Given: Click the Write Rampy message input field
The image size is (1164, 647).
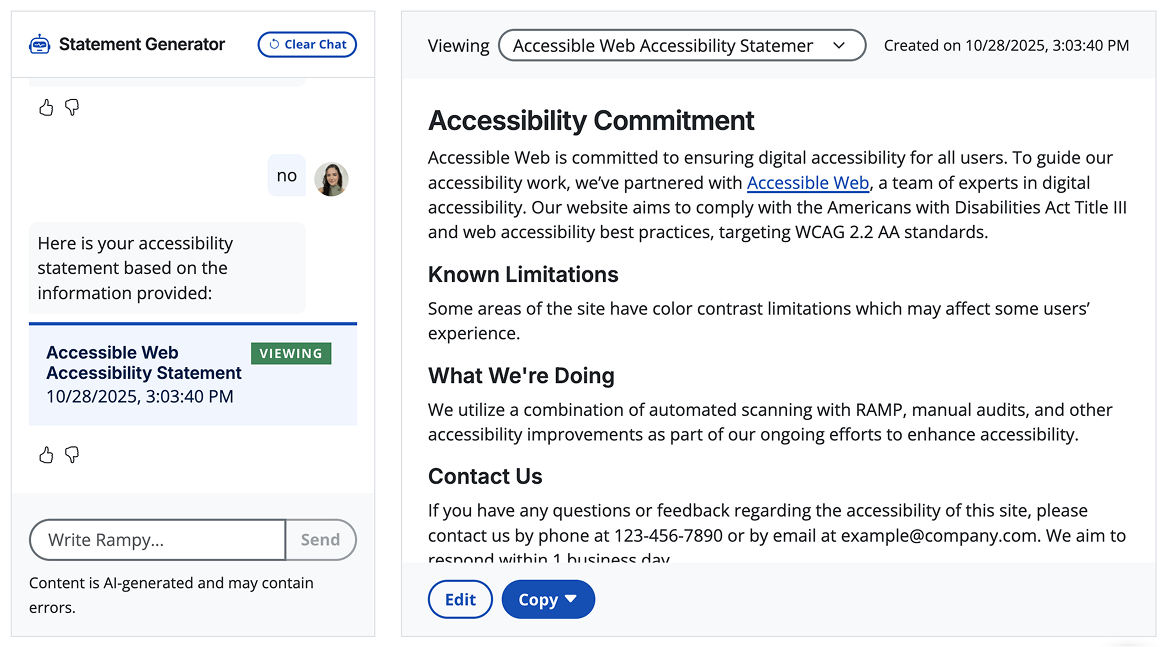Looking at the screenshot, I should pyautogui.click(x=157, y=540).
